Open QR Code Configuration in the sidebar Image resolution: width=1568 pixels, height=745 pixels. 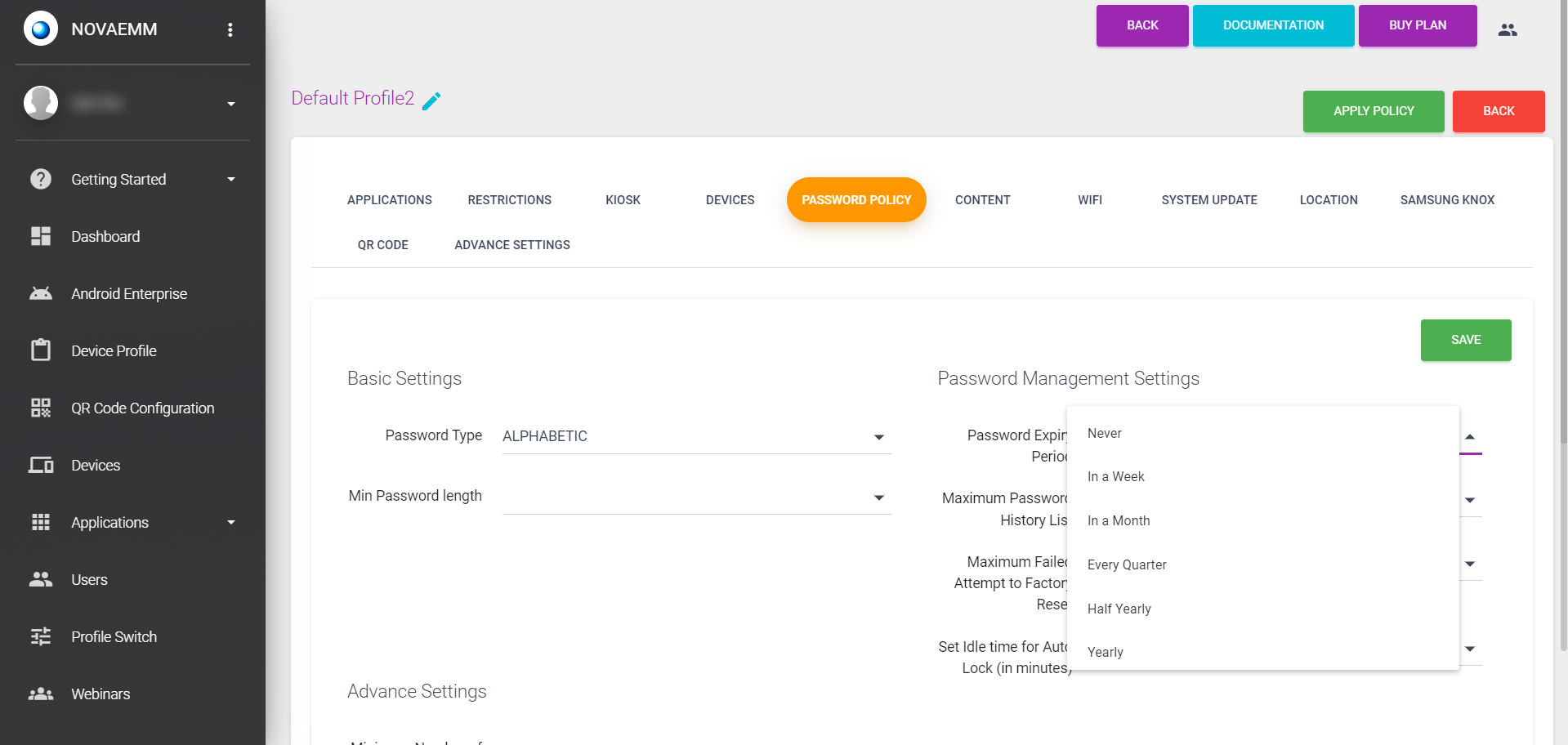coord(142,408)
